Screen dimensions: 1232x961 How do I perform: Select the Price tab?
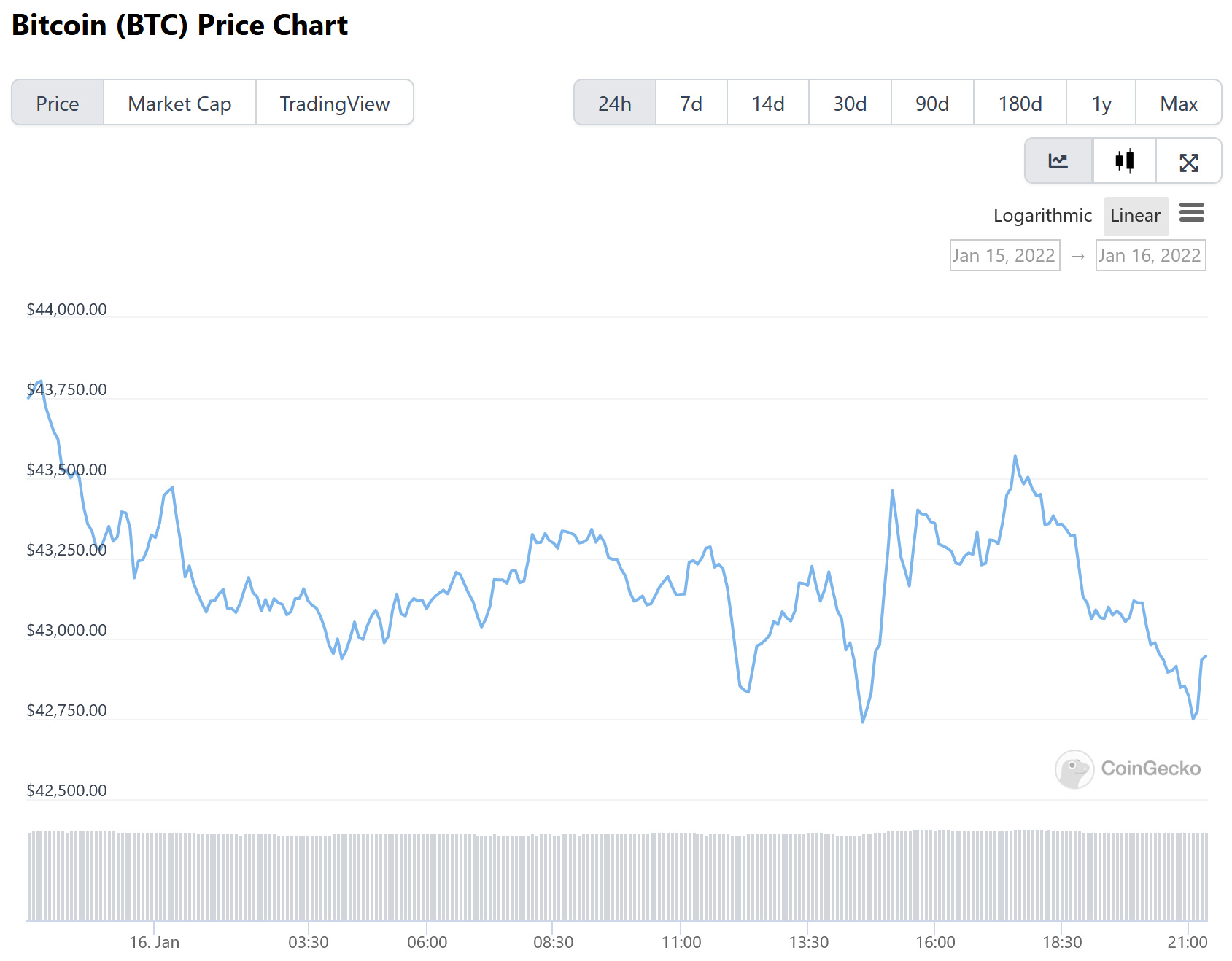58,104
